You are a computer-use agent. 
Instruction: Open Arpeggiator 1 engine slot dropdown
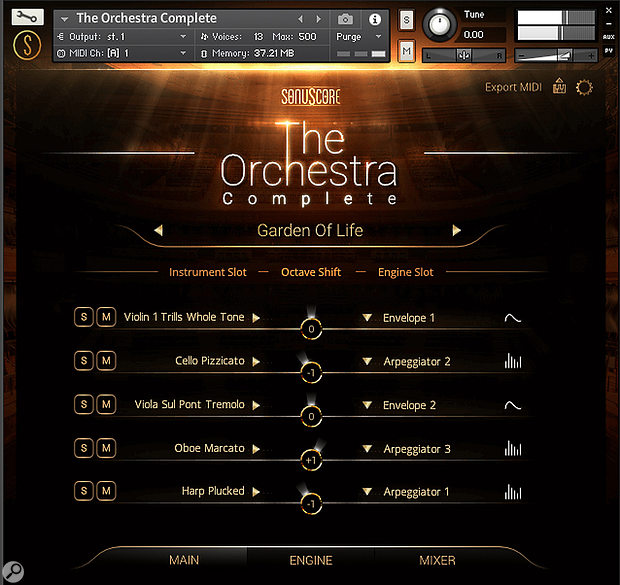(367, 492)
